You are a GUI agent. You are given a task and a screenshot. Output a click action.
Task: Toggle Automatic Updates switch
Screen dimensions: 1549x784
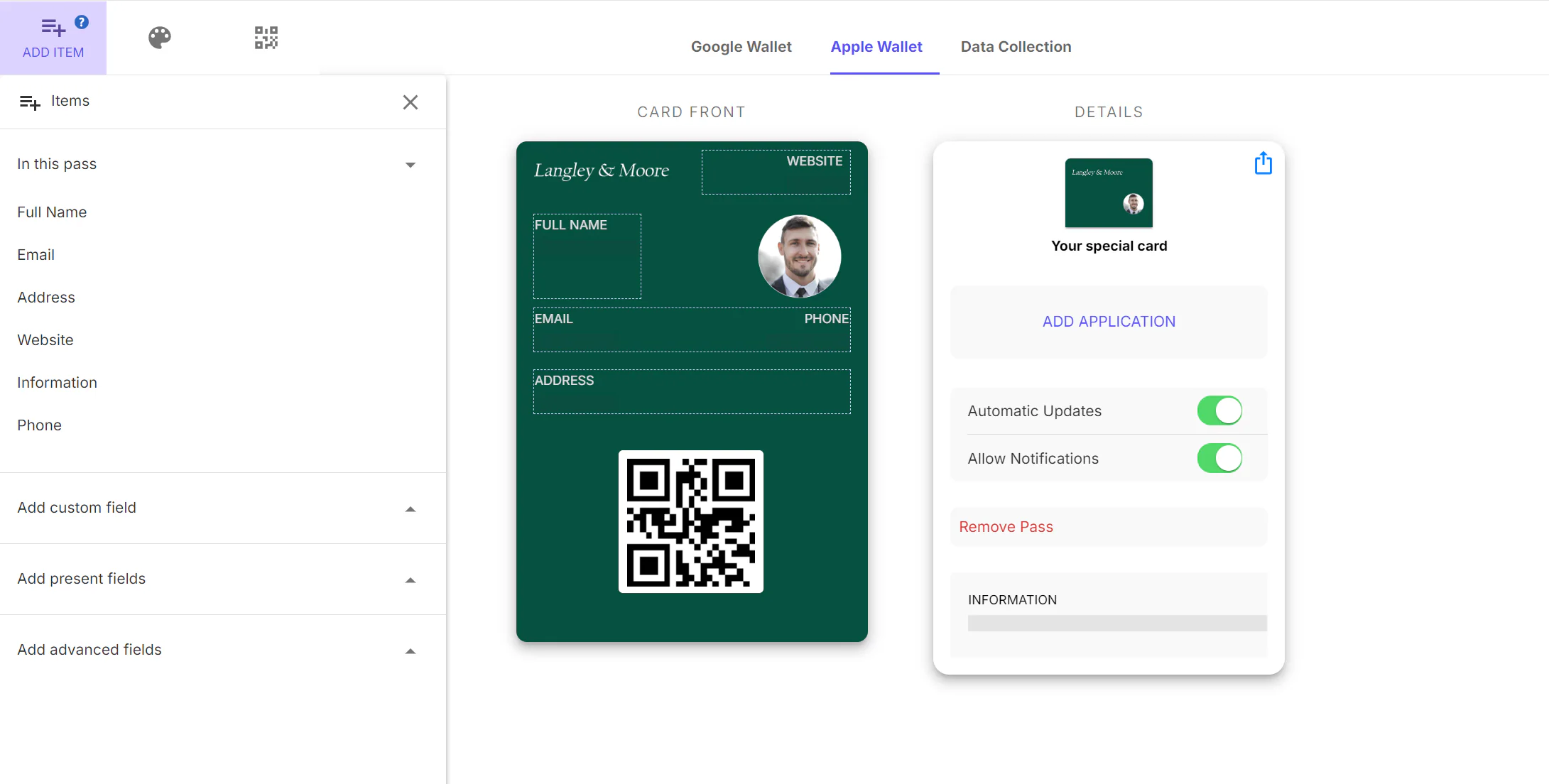(x=1219, y=410)
